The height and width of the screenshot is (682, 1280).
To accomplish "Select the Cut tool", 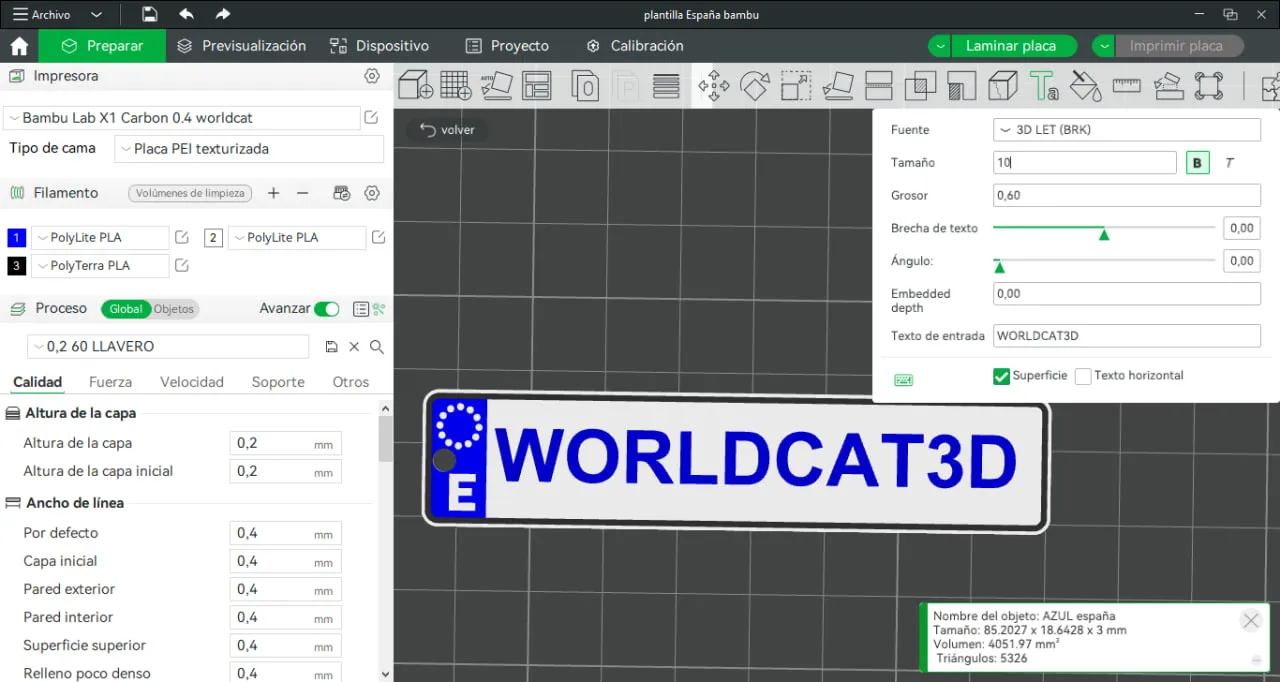I will [879, 86].
